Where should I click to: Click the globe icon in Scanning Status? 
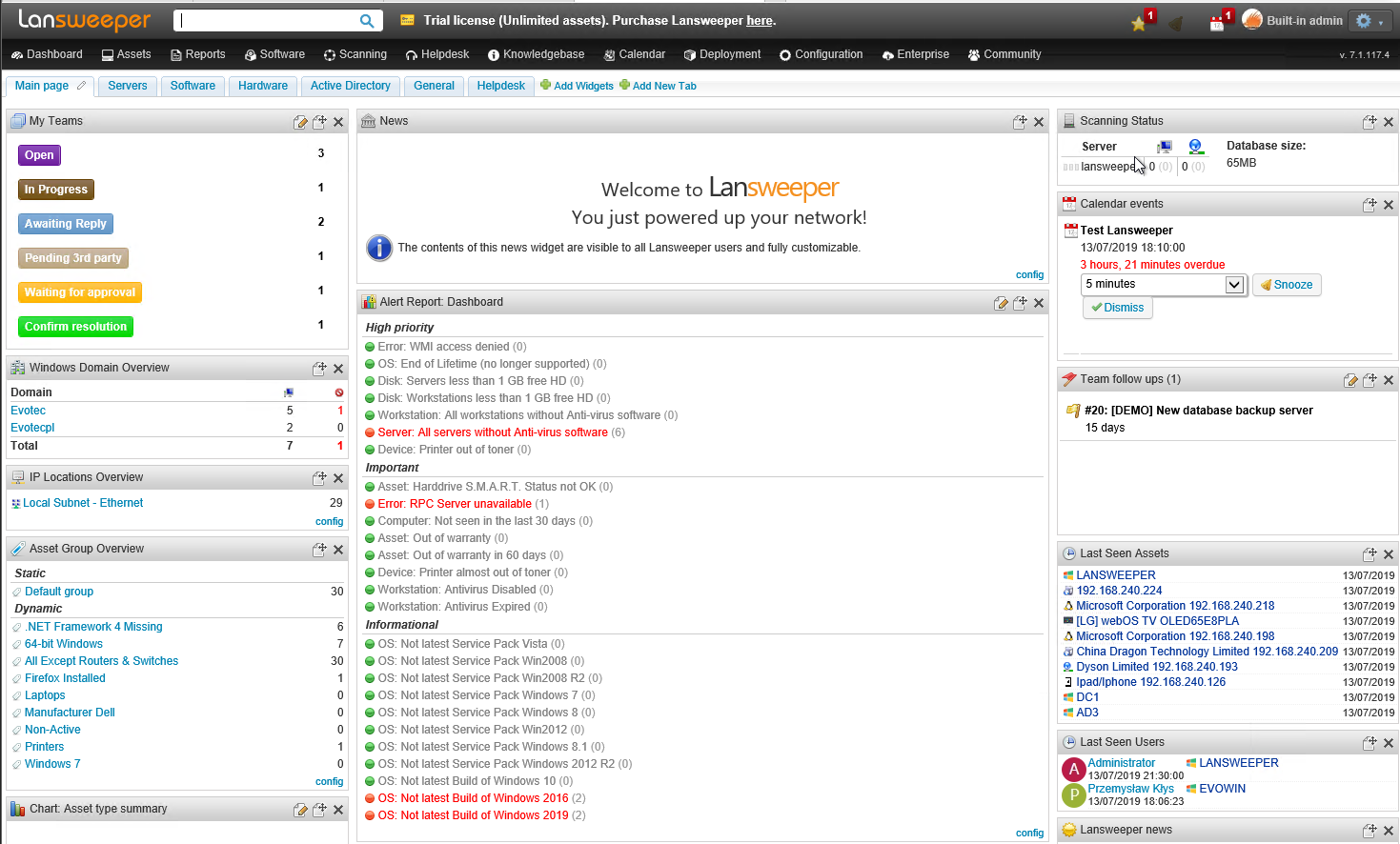point(1196,146)
